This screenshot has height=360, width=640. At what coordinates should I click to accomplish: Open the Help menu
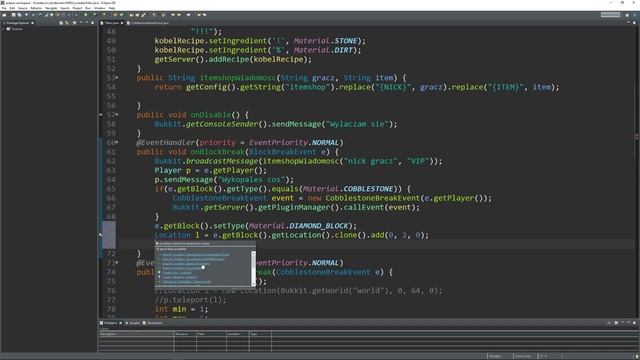pyautogui.click(x=111, y=8)
